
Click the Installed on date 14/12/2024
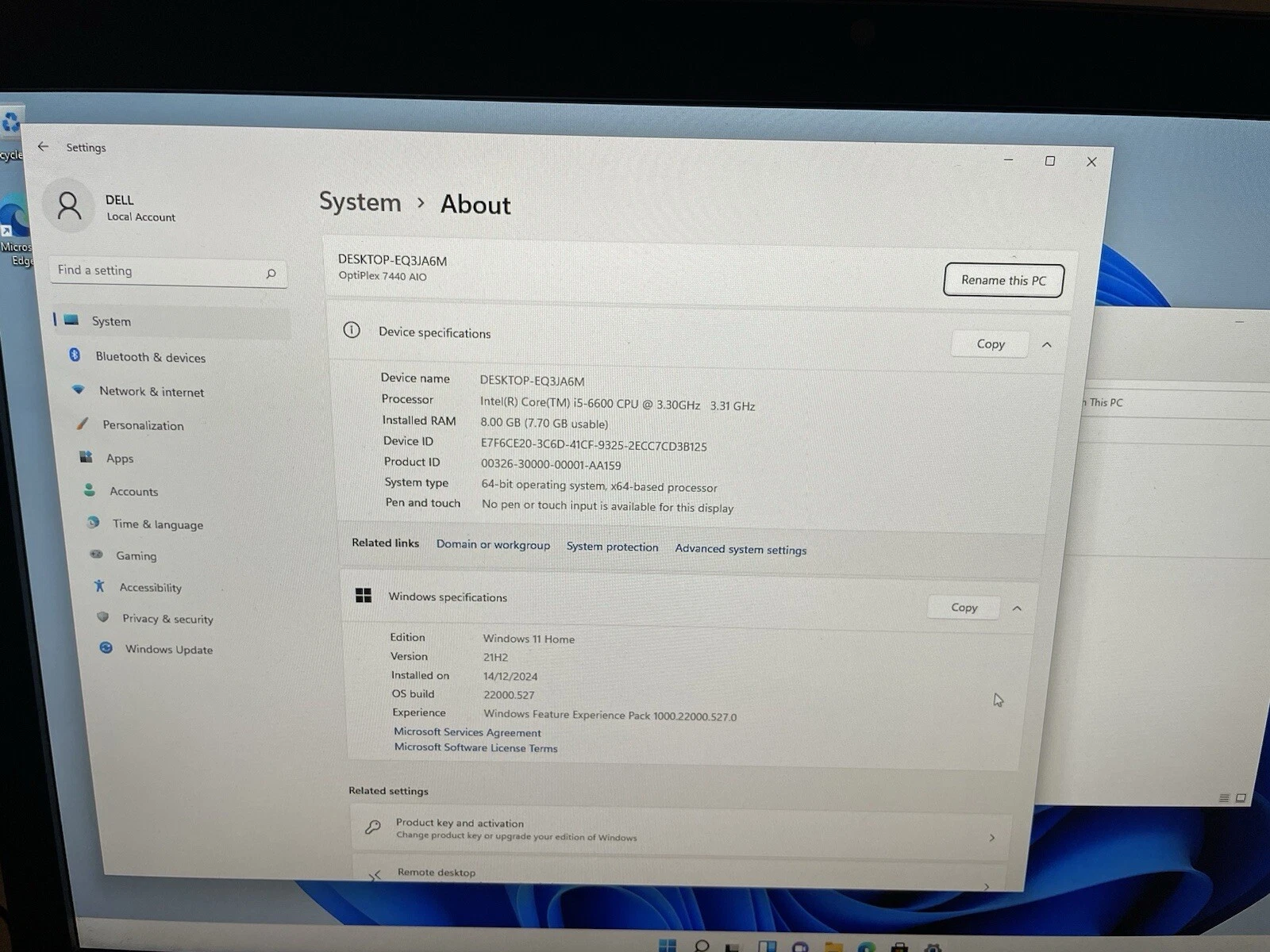click(x=510, y=676)
